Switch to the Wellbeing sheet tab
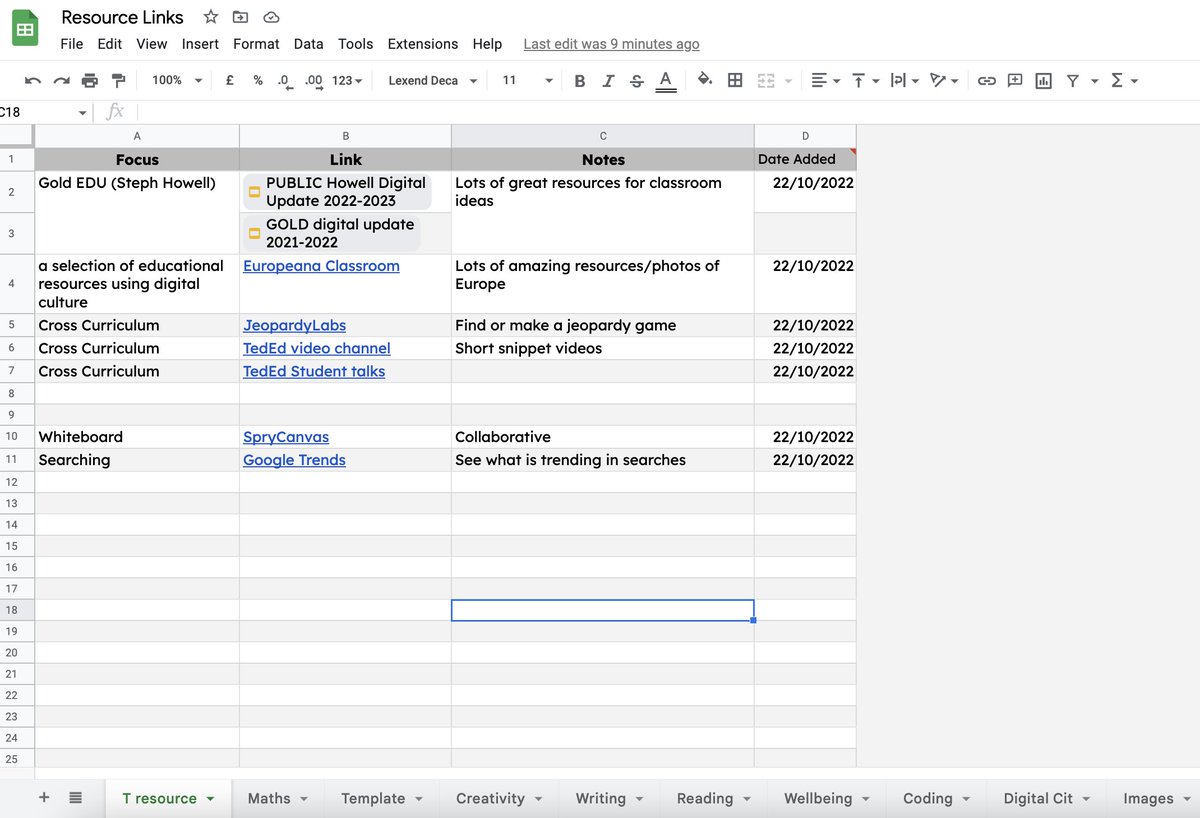 tap(827, 798)
